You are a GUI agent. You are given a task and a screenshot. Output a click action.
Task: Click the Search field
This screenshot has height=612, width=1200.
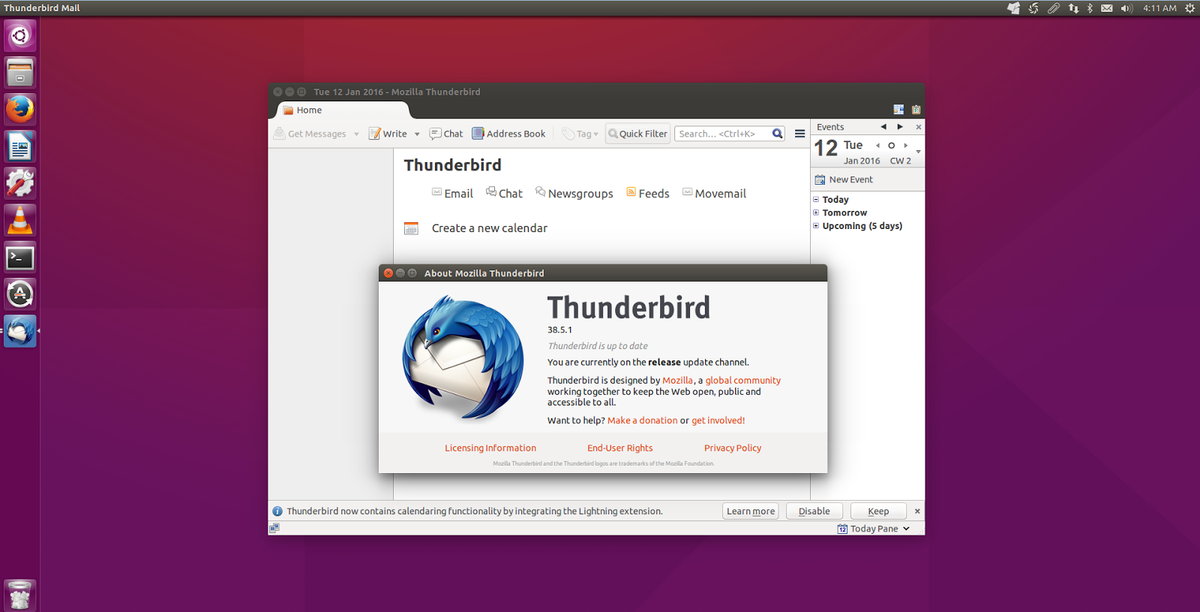[x=729, y=134]
